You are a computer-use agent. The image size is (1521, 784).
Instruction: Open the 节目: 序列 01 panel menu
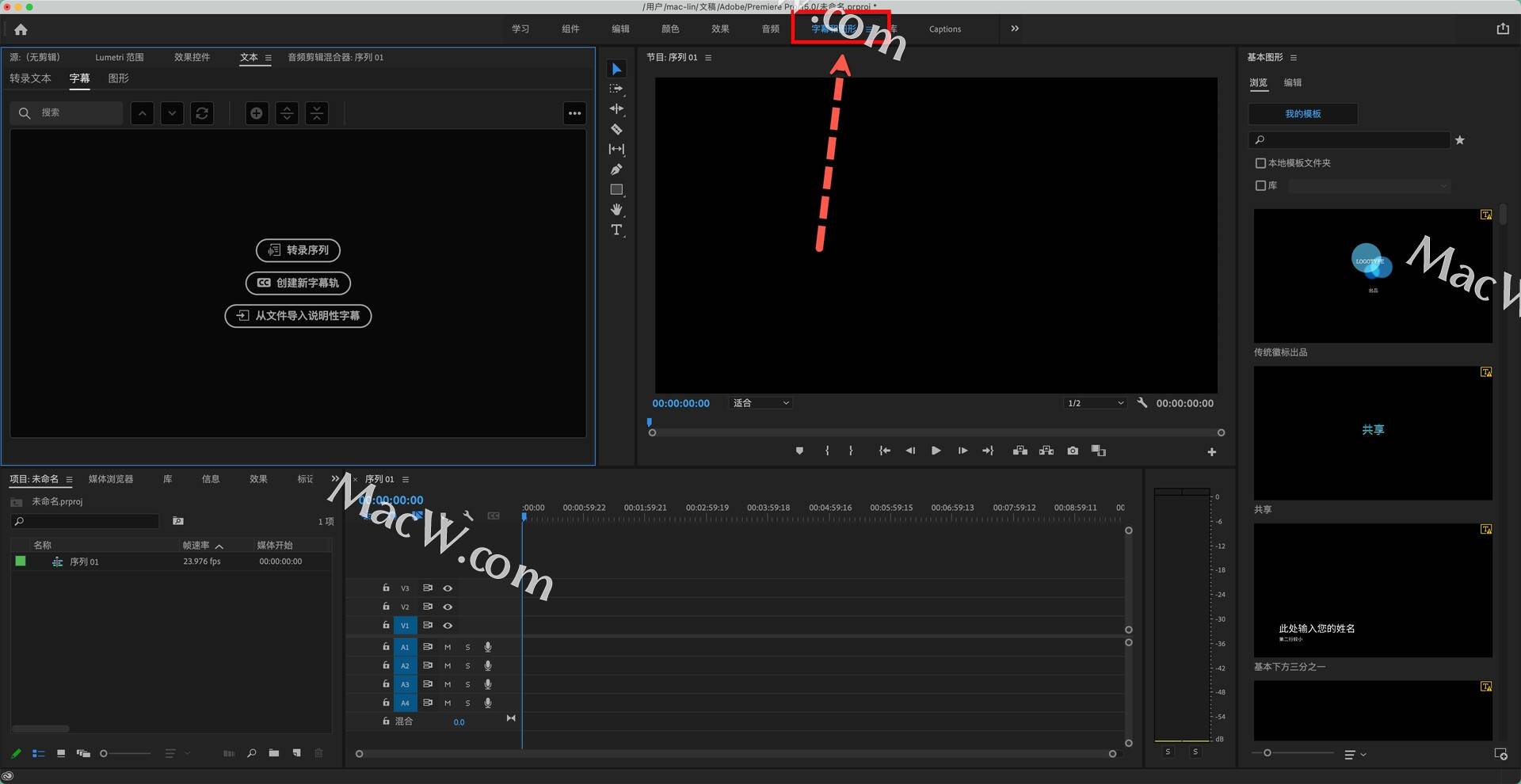coord(708,58)
